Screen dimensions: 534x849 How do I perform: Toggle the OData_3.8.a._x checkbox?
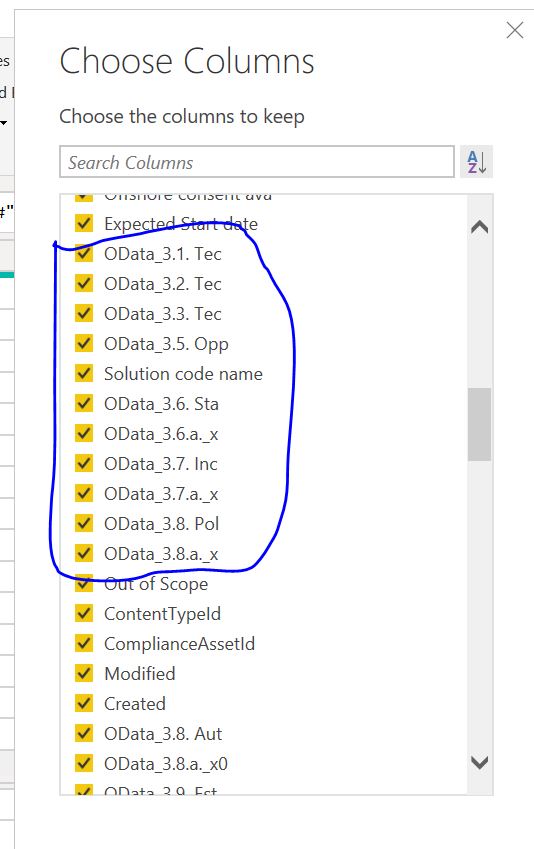(x=84, y=553)
